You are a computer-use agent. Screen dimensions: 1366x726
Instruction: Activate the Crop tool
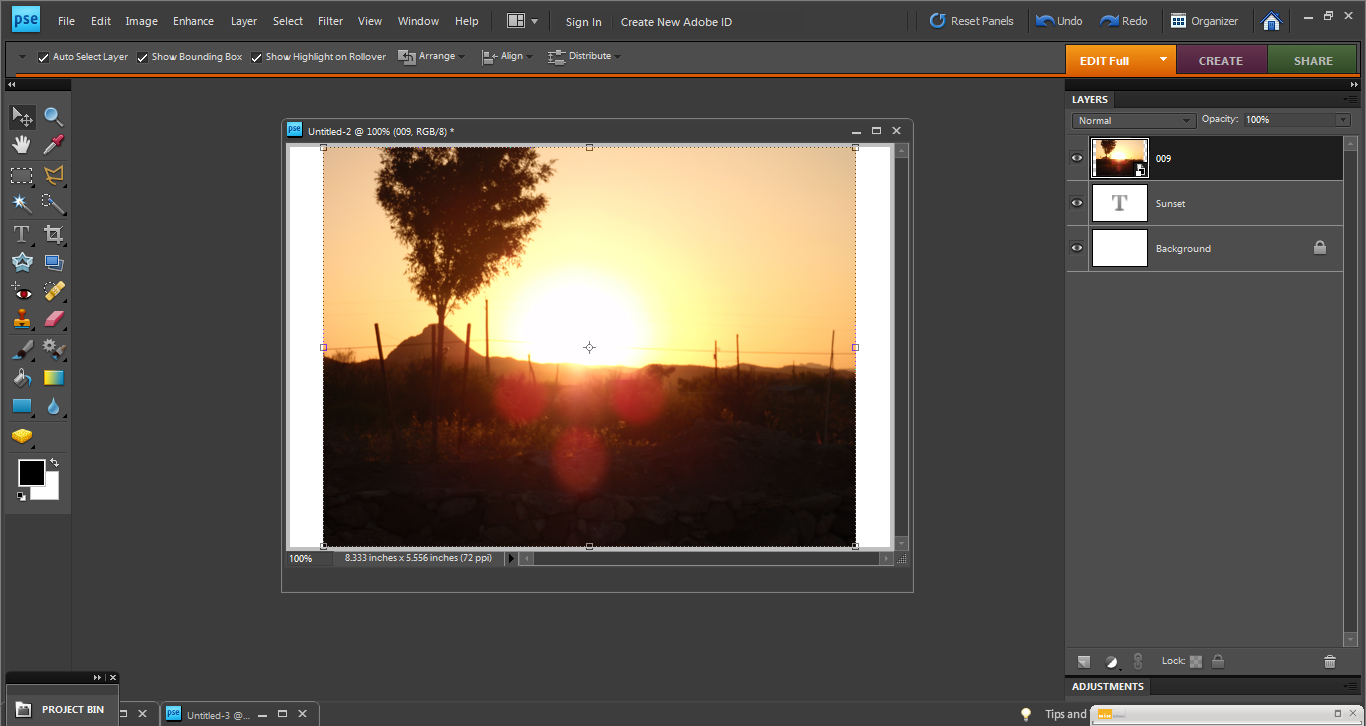point(53,234)
